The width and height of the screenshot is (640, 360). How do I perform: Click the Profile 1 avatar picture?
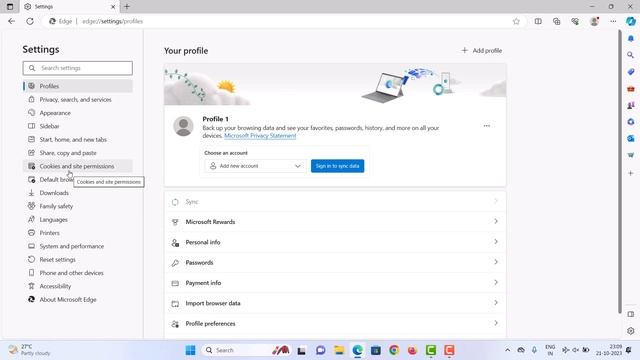coord(183,126)
